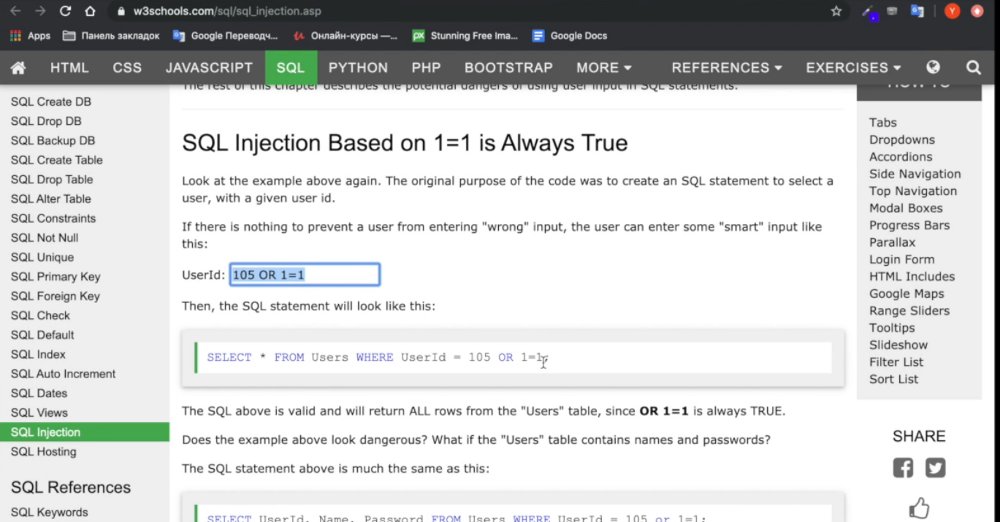The image size is (1000, 522).
Task: Open Modal Boxes how-to link
Action: coord(906,208)
